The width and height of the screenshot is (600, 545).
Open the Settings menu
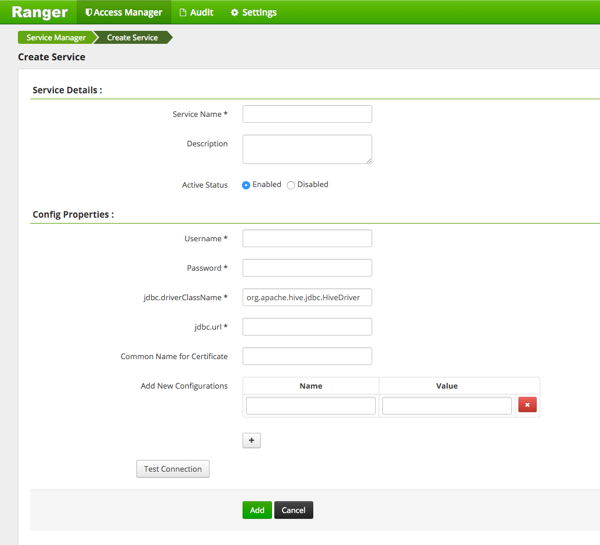tap(253, 13)
